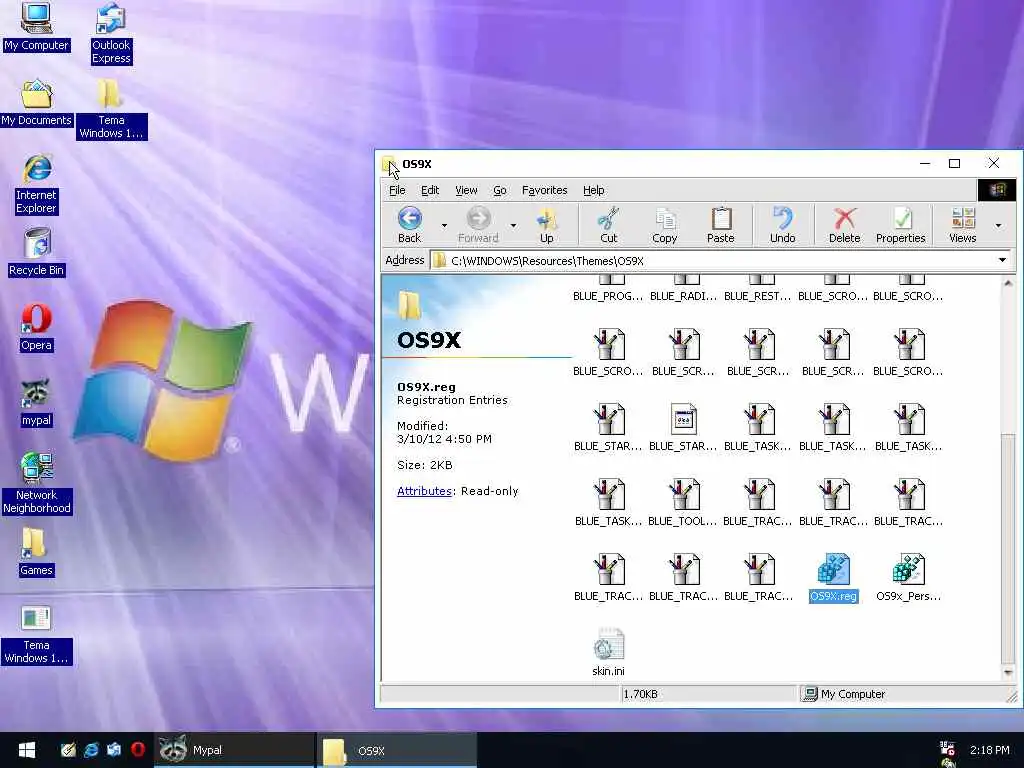
Task: Click the Views toolbar icon
Action: 963,225
